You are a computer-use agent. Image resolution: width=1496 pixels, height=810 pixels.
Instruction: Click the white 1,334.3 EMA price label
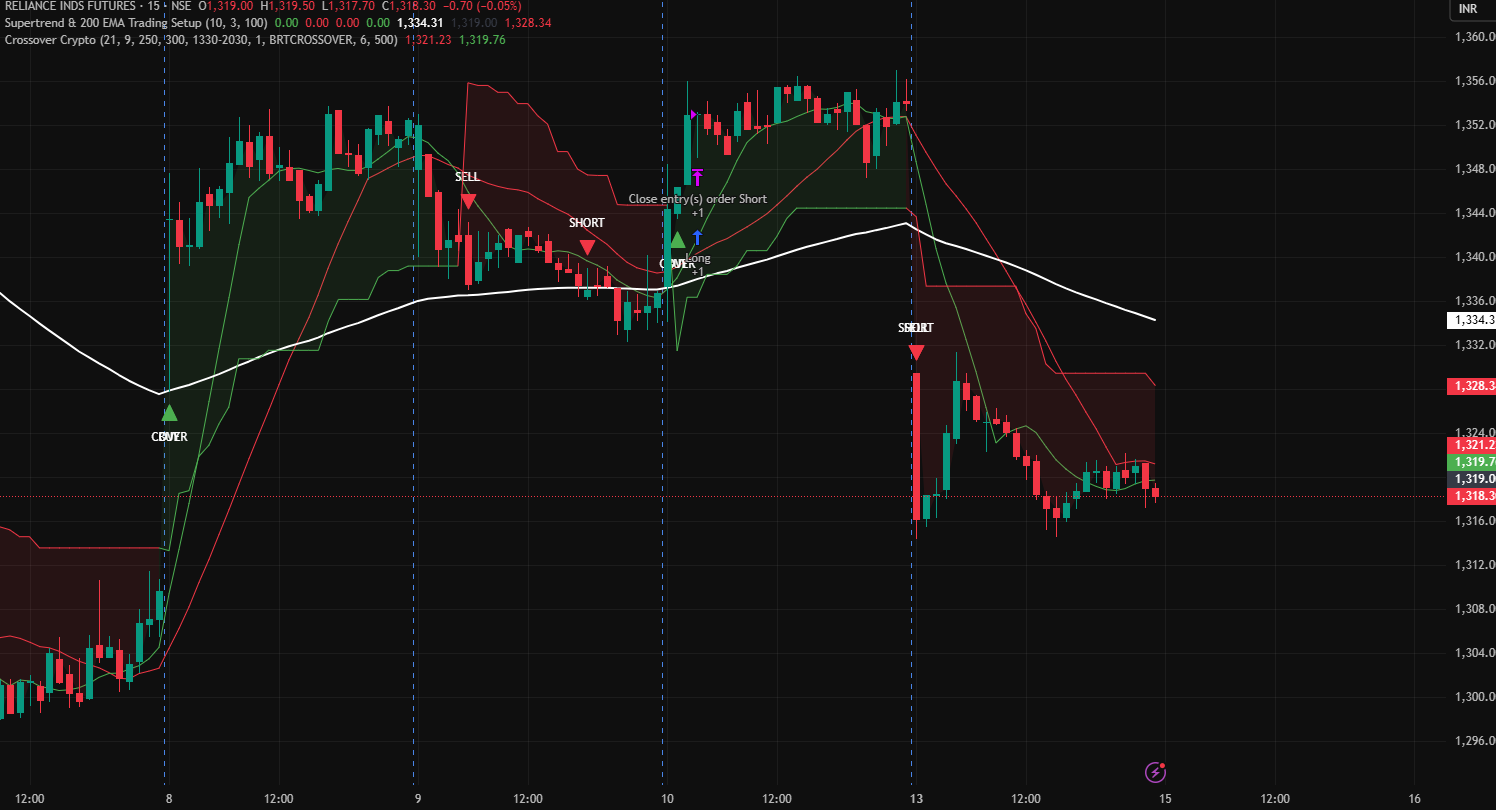pyautogui.click(x=1470, y=320)
